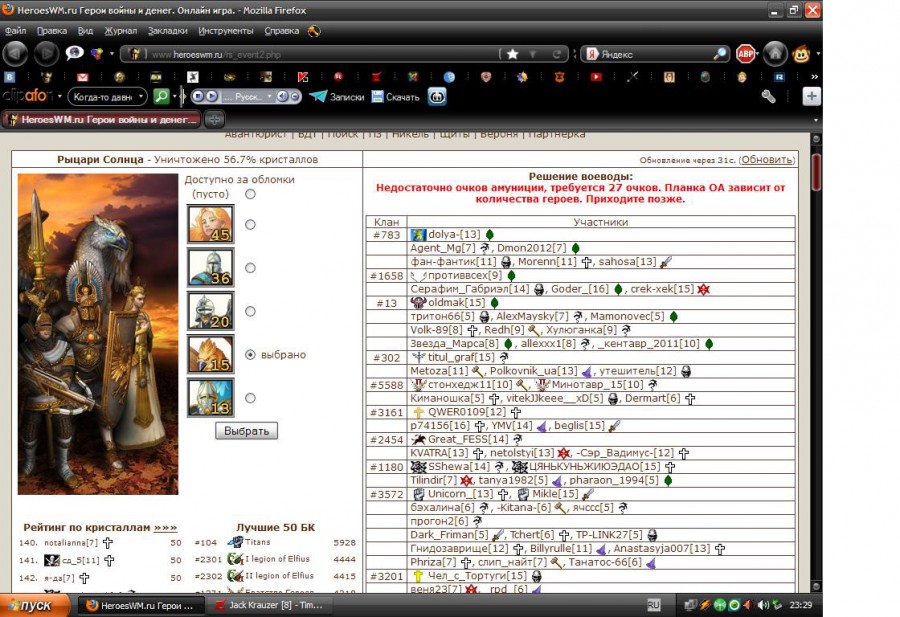Click the colored balls toolbar icon

(96, 54)
